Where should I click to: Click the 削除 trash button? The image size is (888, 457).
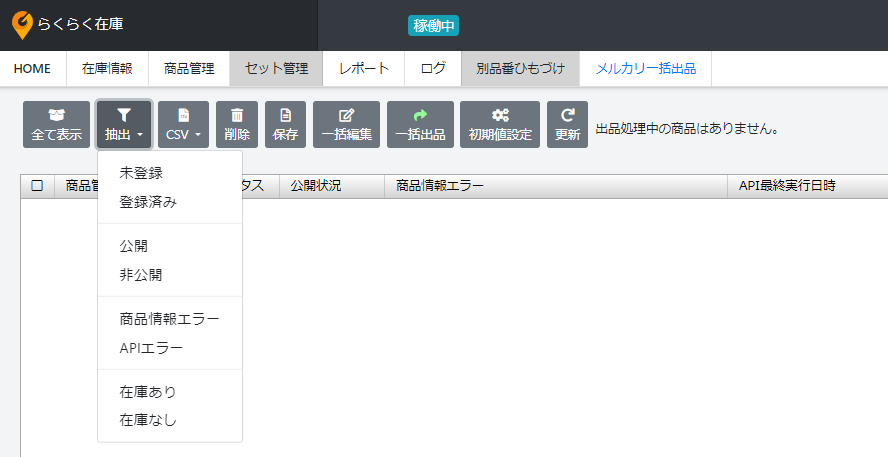[237, 125]
